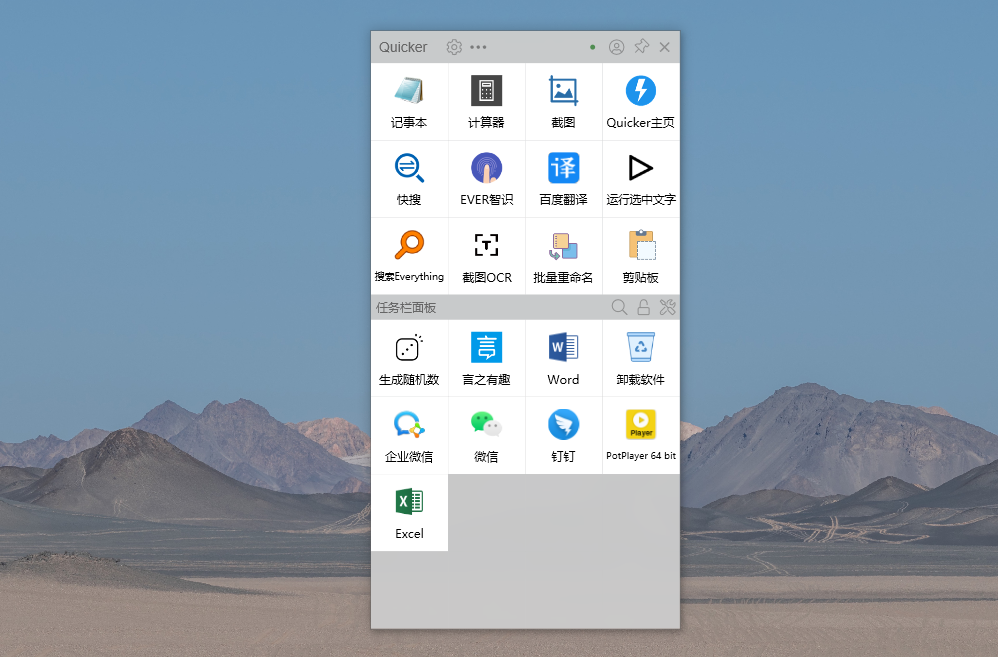Launch Word from the panel
The height and width of the screenshot is (657, 998).
[563, 358]
